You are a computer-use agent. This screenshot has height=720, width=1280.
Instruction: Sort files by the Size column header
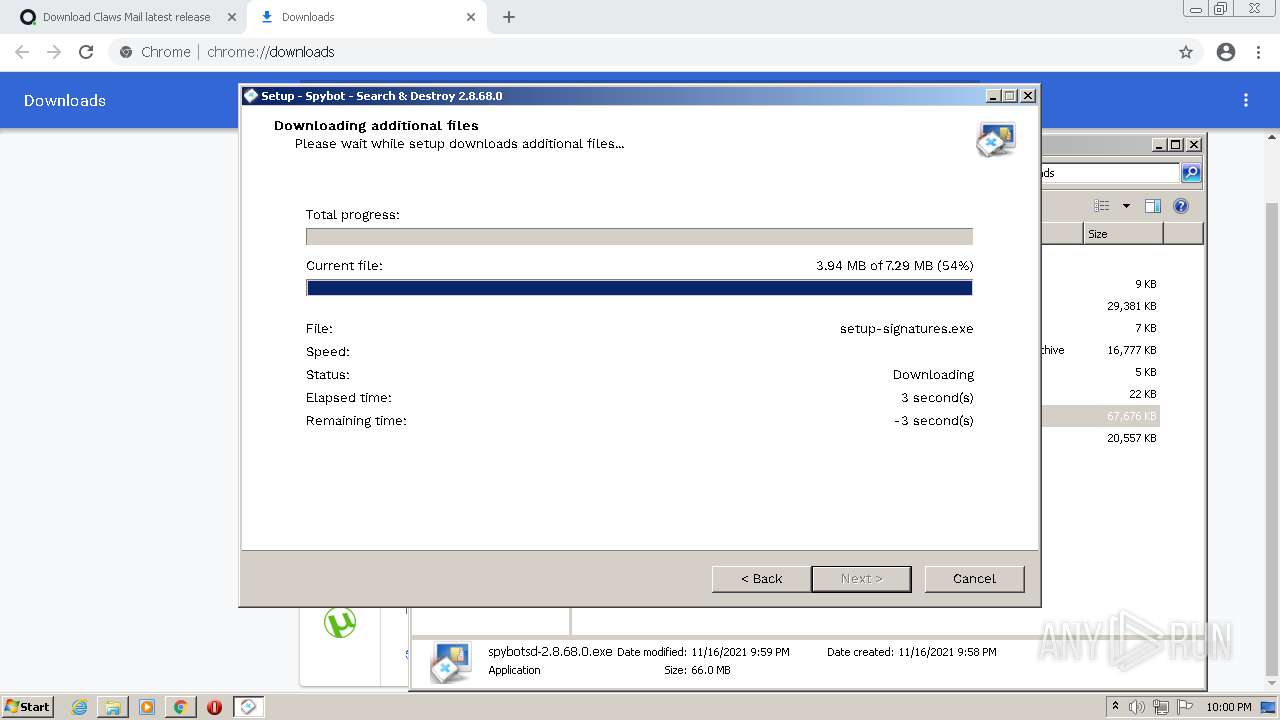click(x=1123, y=234)
